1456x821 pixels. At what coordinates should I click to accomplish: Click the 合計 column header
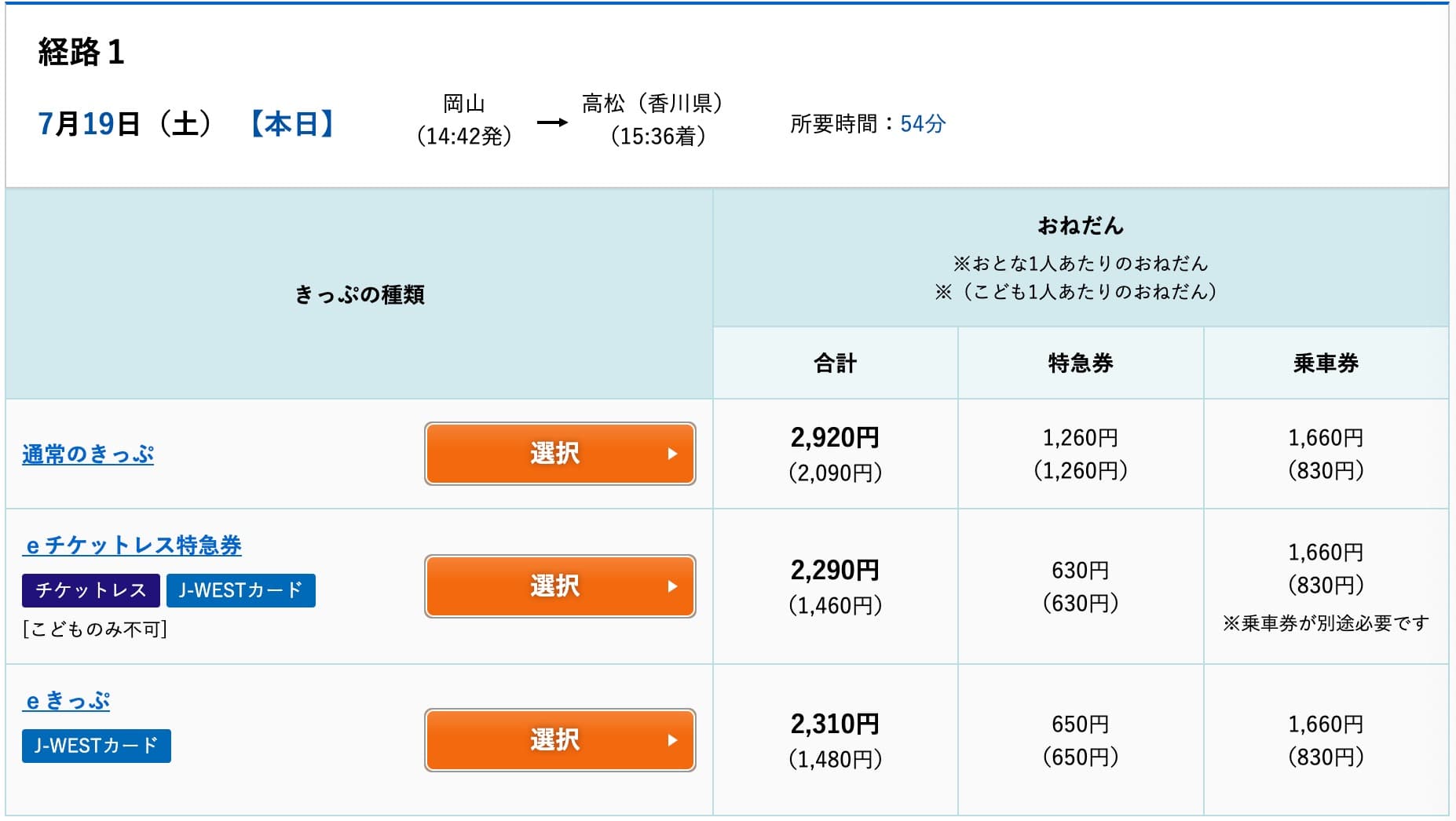[x=835, y=363]
